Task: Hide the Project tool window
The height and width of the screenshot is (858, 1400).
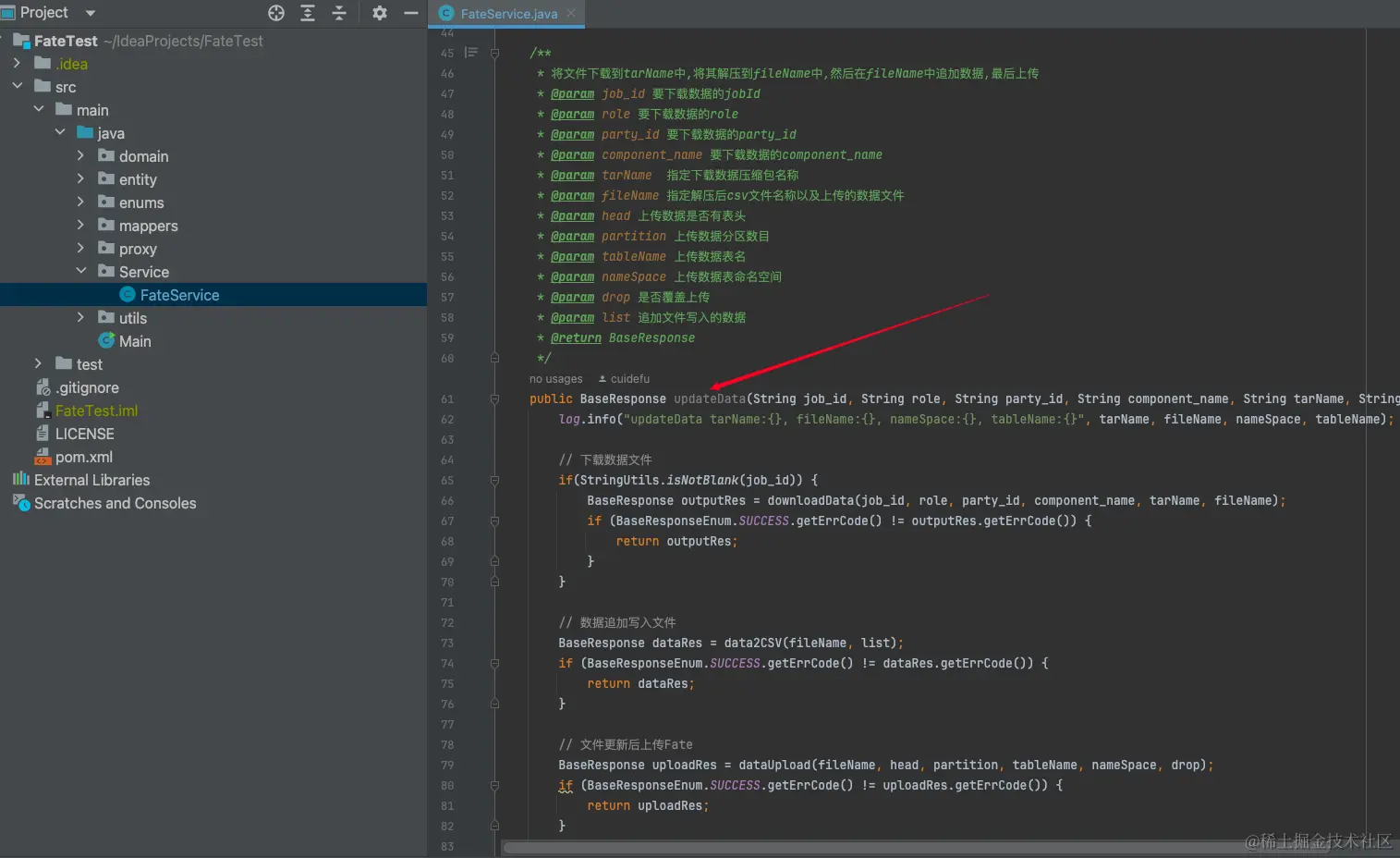Action: (411, 13)
